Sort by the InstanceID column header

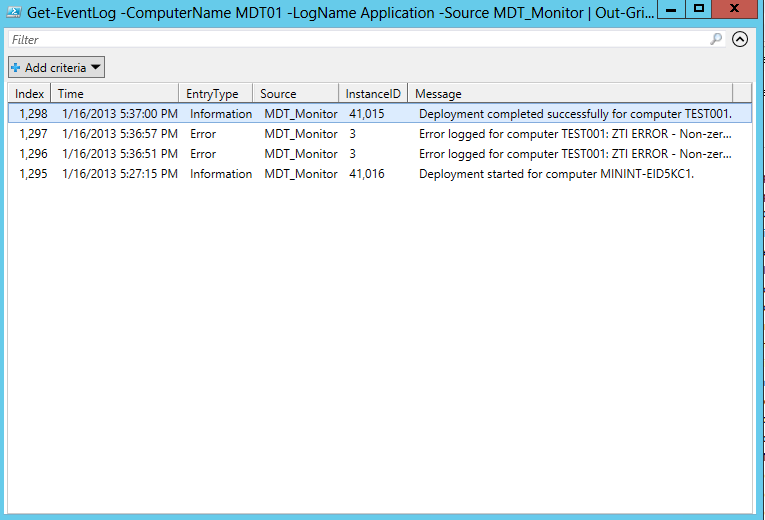tap(372, 94)
